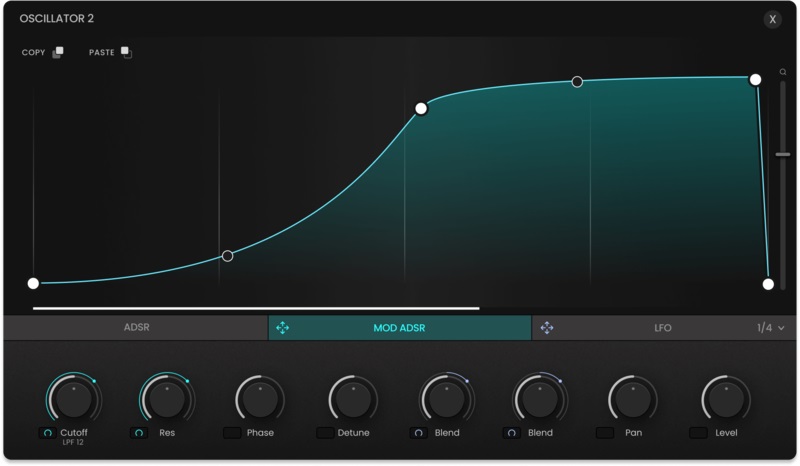Click the first Blend knob
Image resolution: width=800 pixels, height=466 pixels.
click(446, 400)
